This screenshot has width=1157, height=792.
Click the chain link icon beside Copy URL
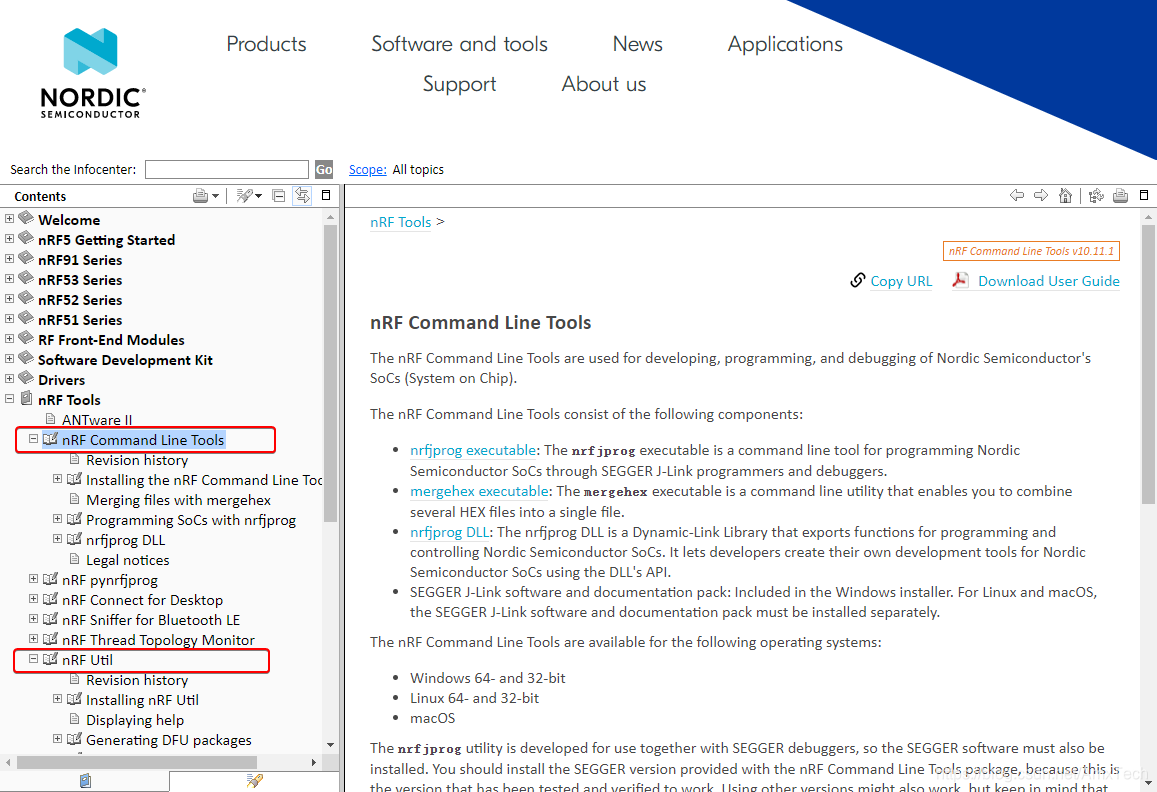[x=857, y=280]
